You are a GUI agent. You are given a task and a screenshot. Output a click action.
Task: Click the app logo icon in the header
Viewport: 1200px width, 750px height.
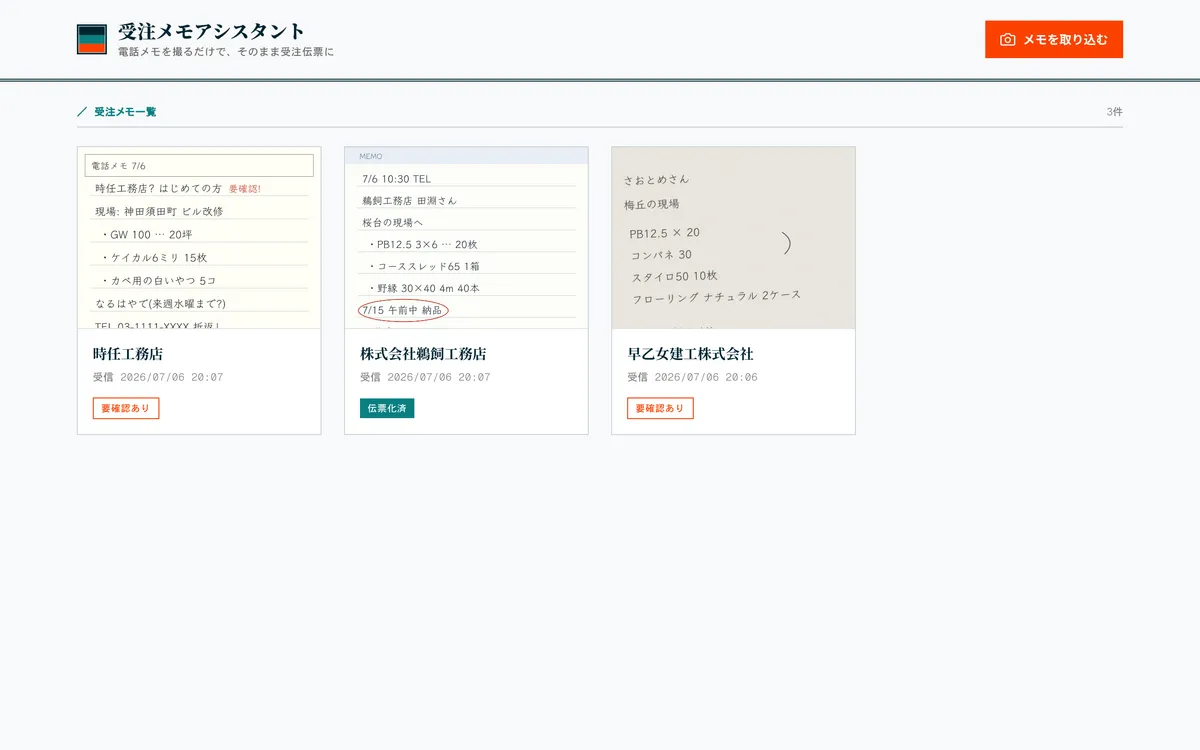point(92,39)
